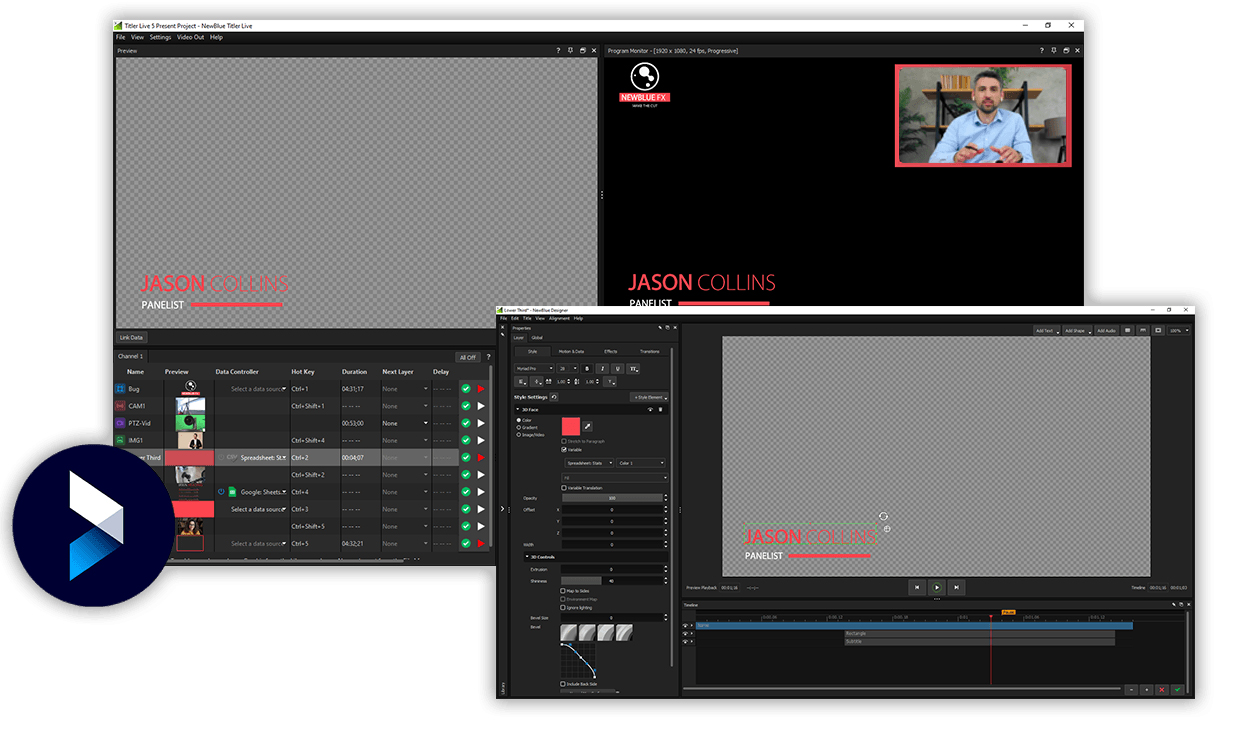This screenshot has width=1260, height=729.
Task: Delete the 3D Face style element
Action: pos(660,409)
